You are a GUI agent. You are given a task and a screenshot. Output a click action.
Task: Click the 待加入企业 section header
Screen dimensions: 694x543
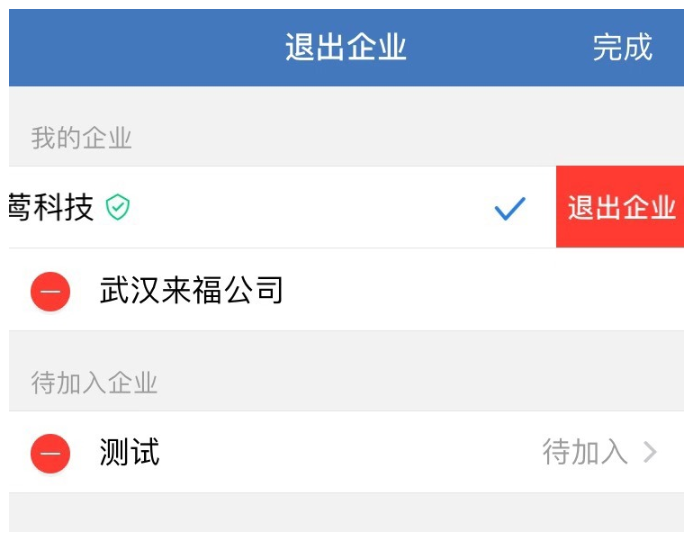(x=94, y=382)
